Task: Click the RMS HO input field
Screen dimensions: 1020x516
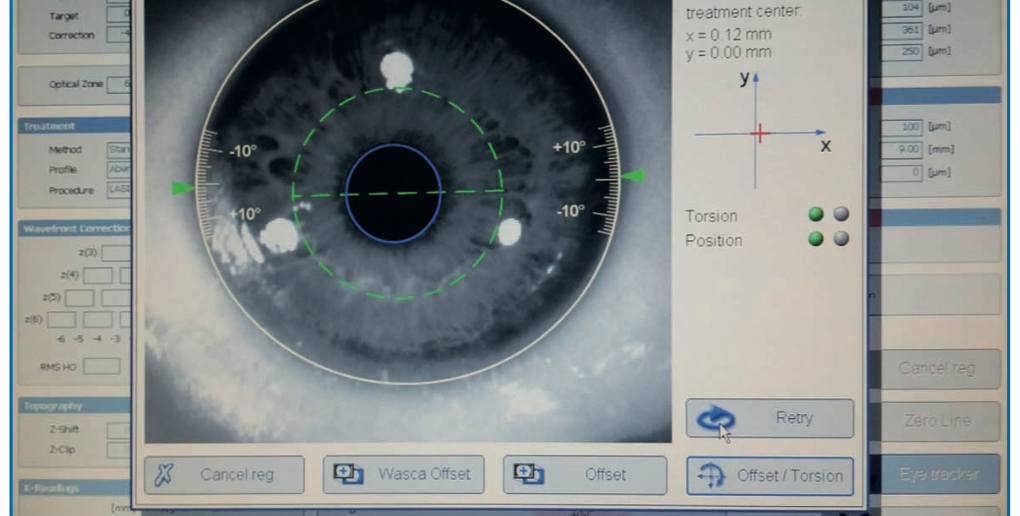Action: tap(101, 366)
